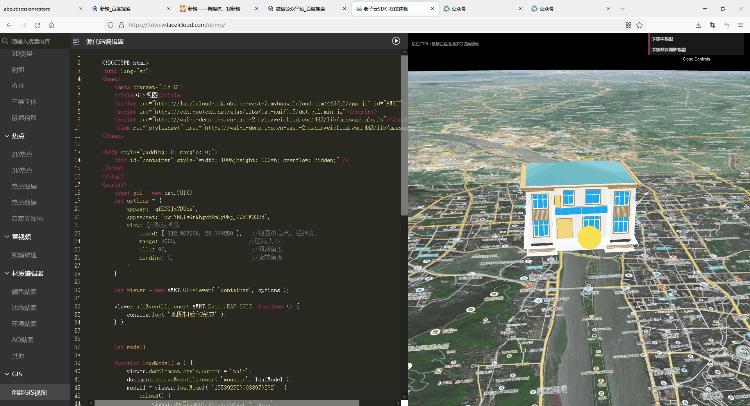
Task: Open the browser application menu icon
Action: pos(741,25)
